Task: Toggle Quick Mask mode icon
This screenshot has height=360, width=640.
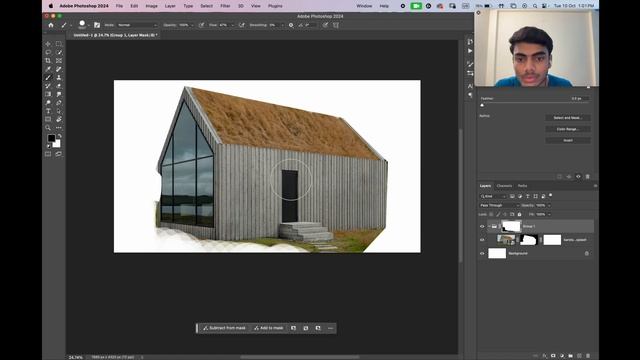Action: [48, 154]
